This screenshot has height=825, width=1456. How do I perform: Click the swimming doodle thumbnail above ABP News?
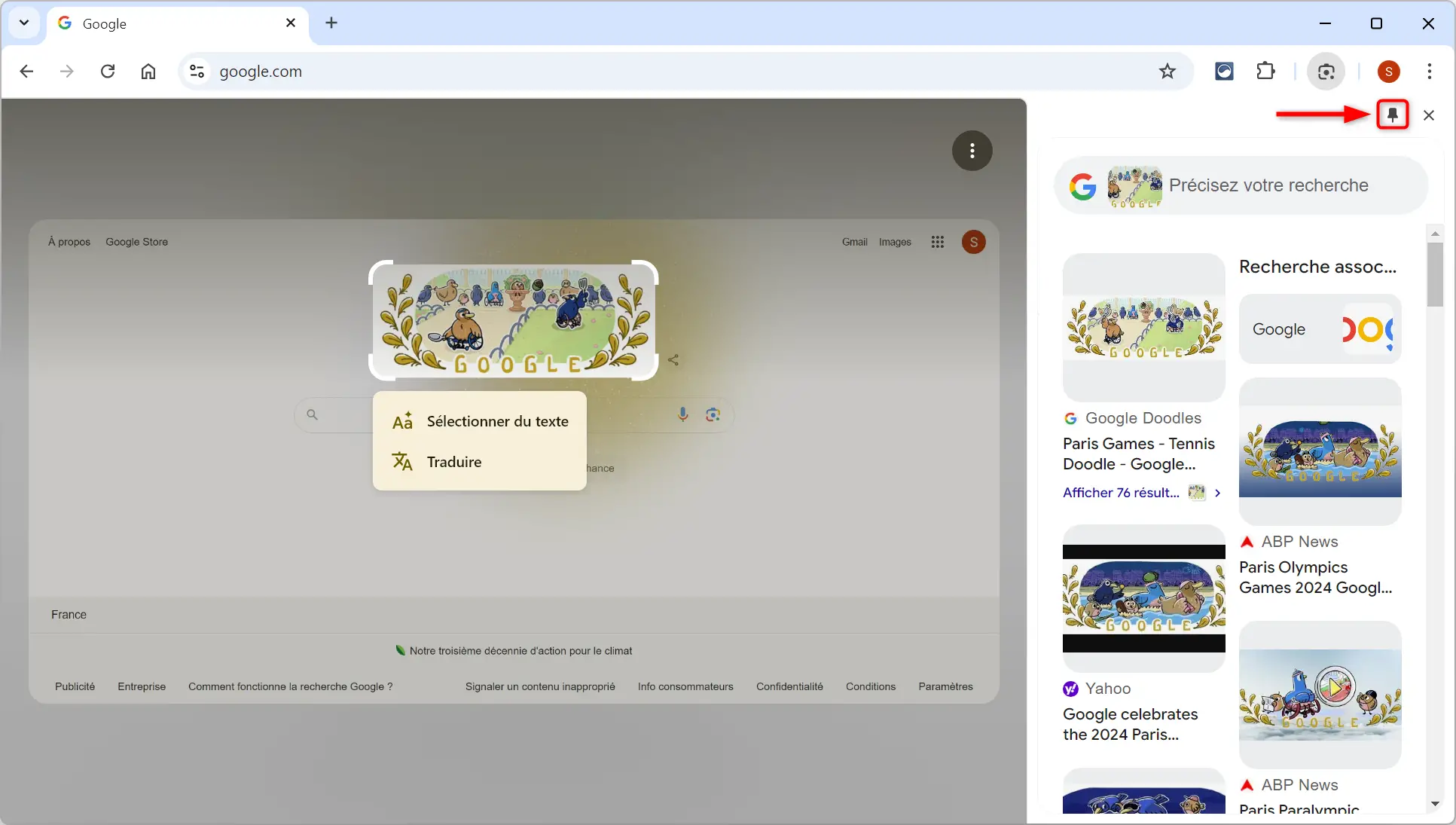(1320, 451)
